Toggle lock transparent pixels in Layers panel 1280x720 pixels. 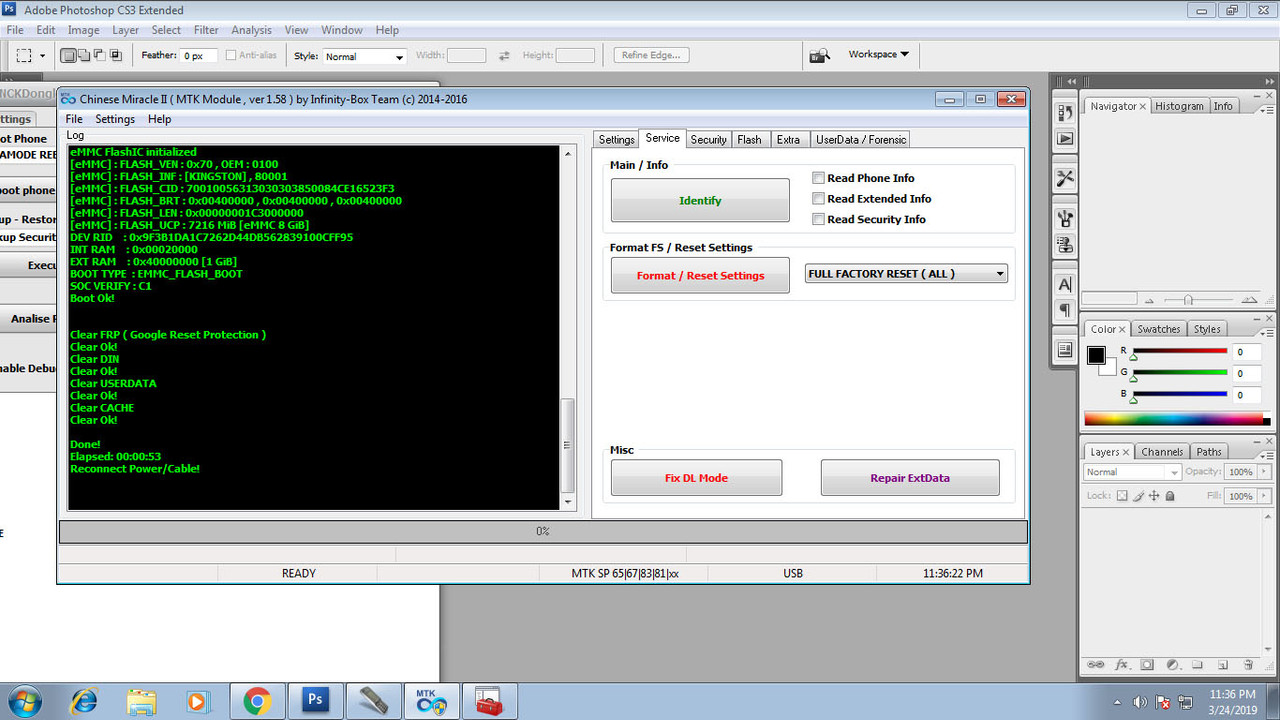tap(1122, 496)
